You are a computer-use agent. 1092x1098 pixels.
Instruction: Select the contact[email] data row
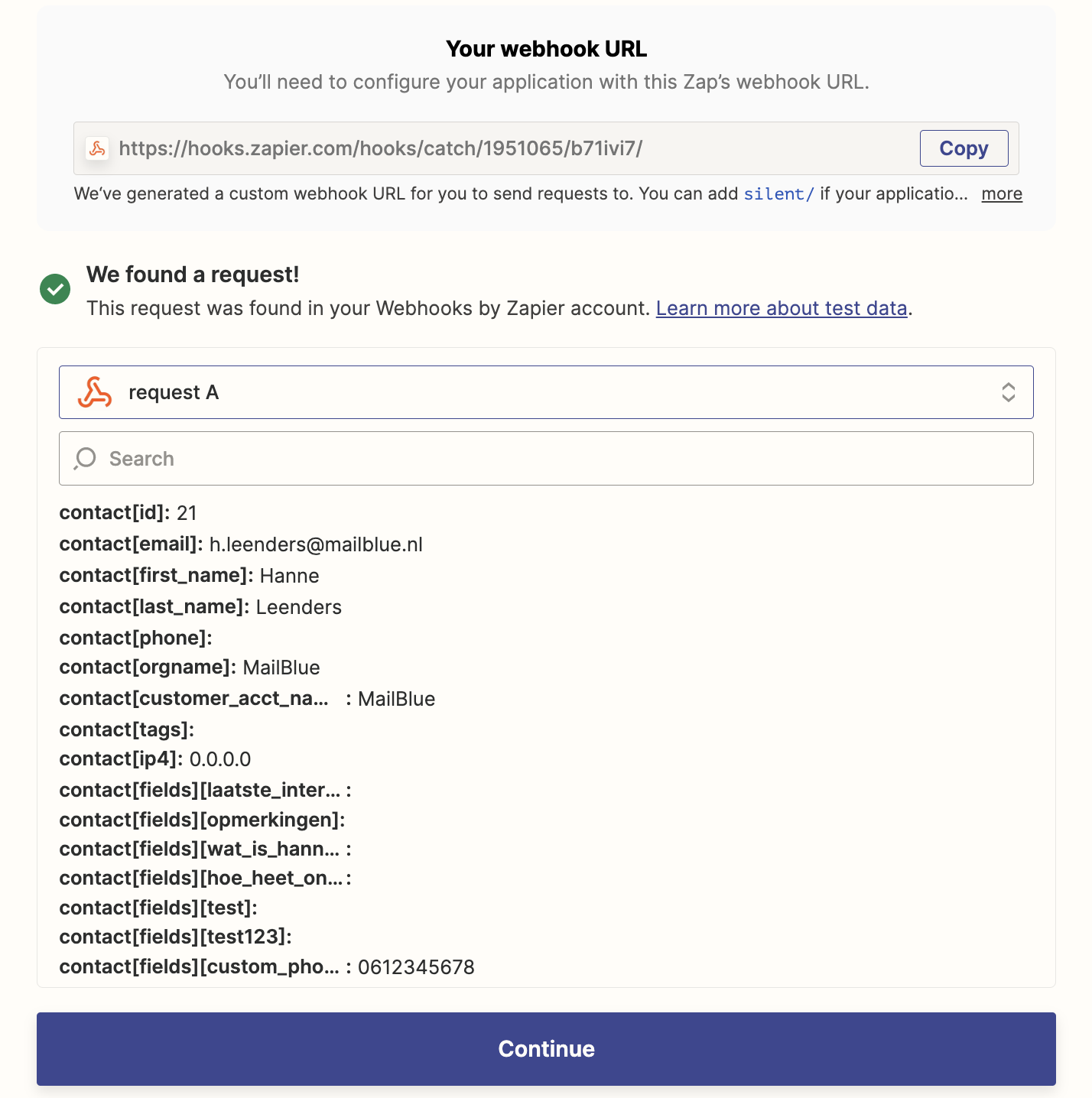point(241,544)
